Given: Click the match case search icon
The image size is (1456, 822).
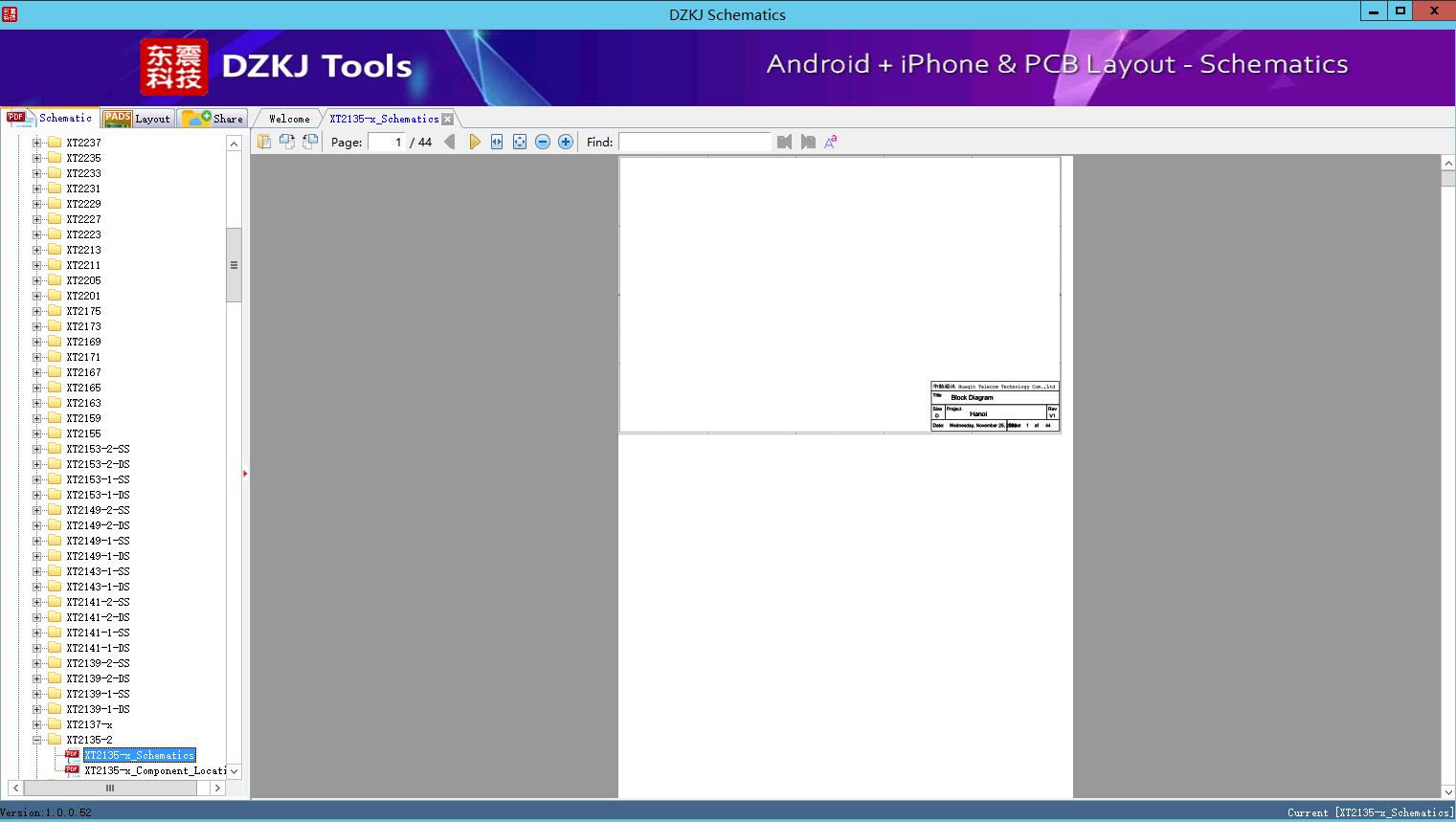Looking at the screenshot, I should coord(831,142).
